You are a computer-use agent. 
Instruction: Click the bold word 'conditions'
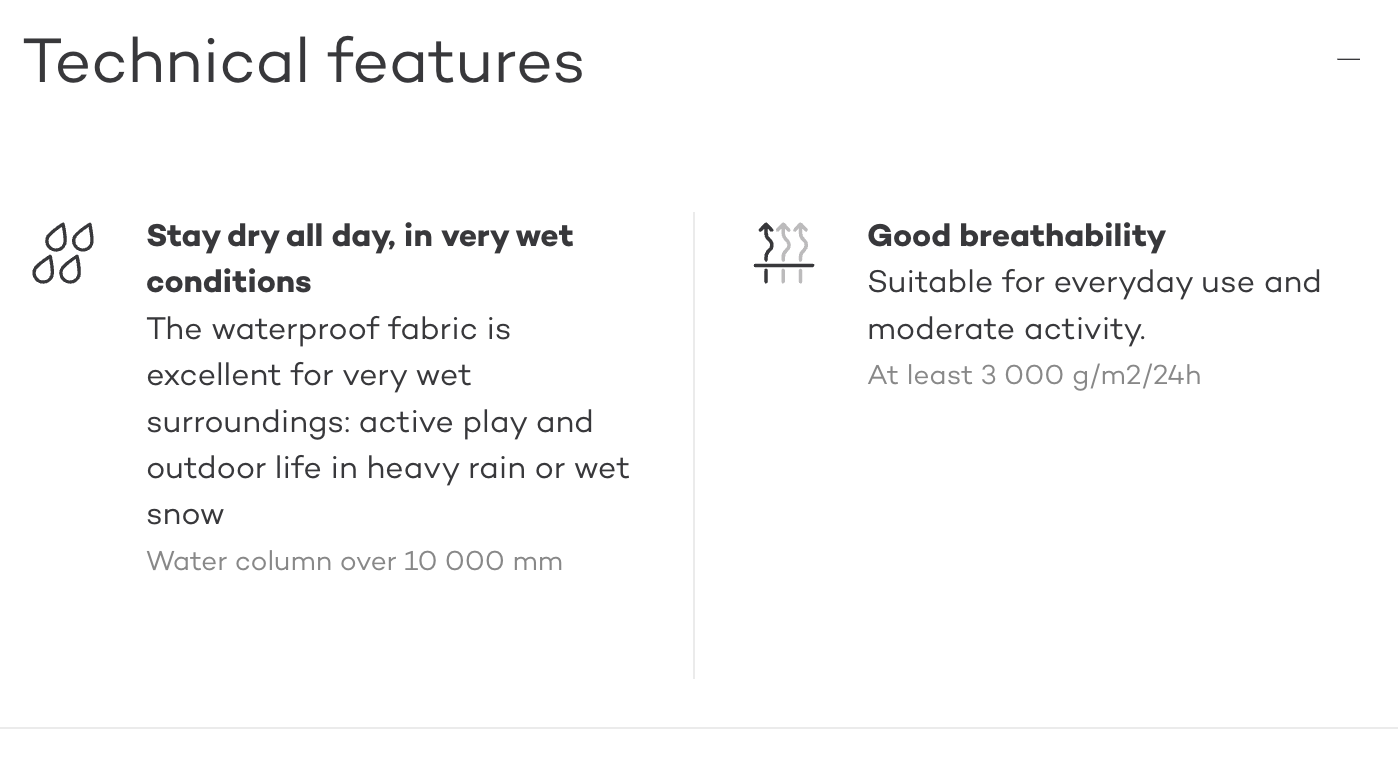228,282
